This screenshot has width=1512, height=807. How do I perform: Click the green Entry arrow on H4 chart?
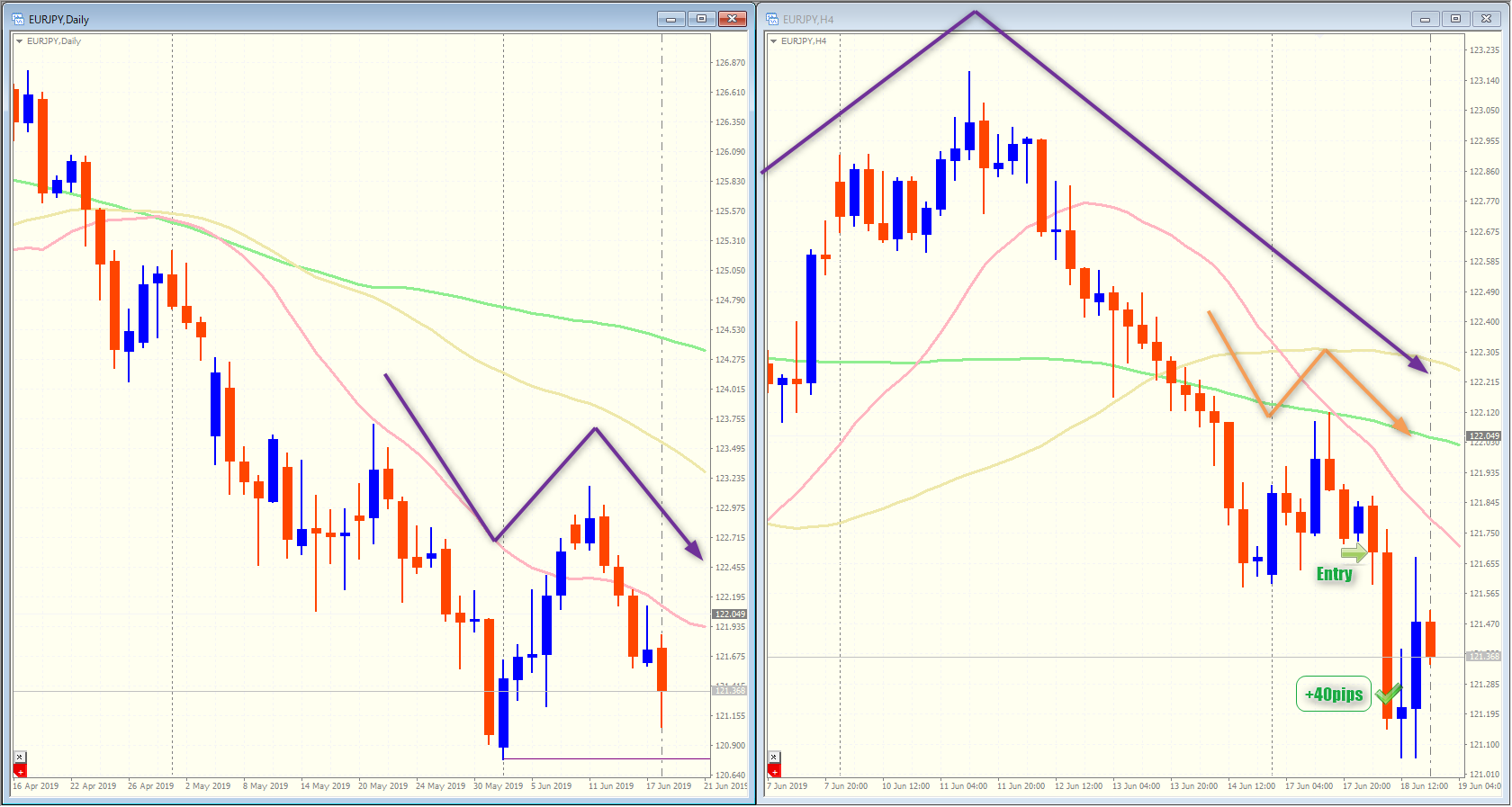(1354, 552)
